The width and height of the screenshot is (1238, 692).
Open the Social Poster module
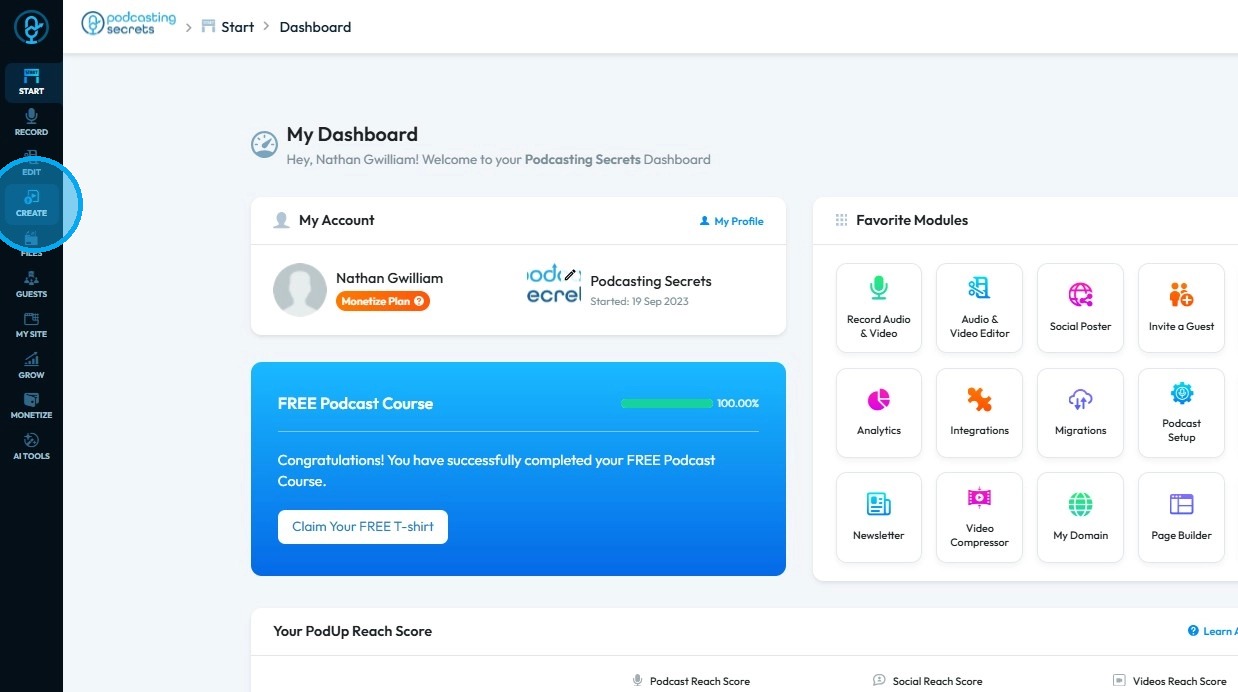coord(1080,308)
